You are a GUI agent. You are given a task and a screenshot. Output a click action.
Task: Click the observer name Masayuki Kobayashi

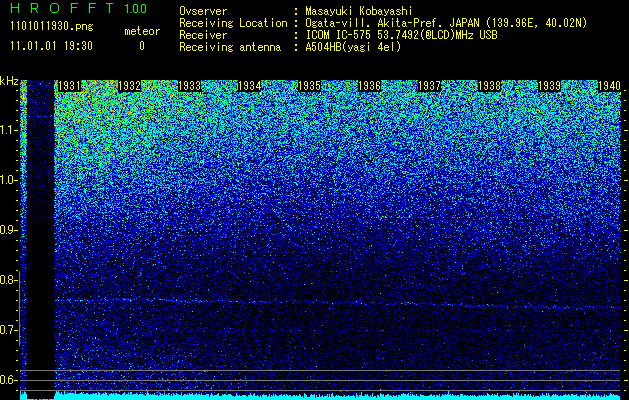359,12
